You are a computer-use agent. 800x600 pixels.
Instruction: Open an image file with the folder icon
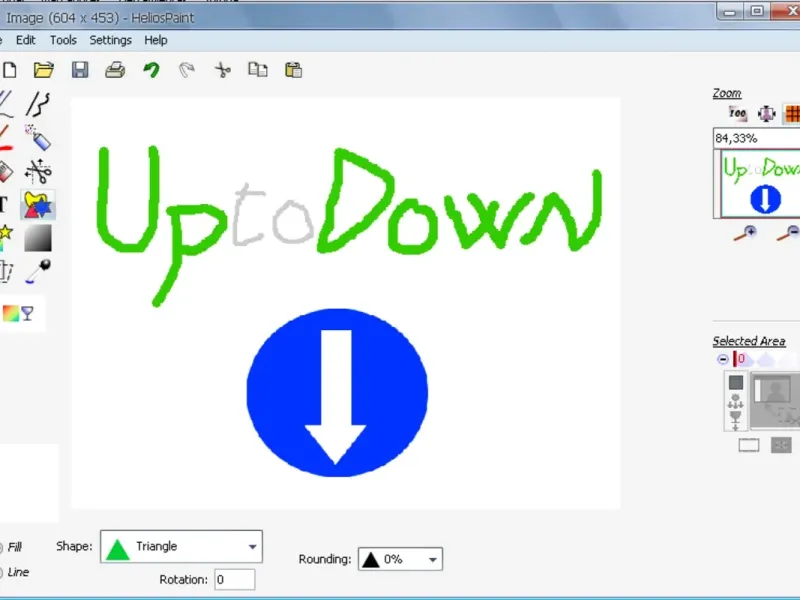[44, 70]
